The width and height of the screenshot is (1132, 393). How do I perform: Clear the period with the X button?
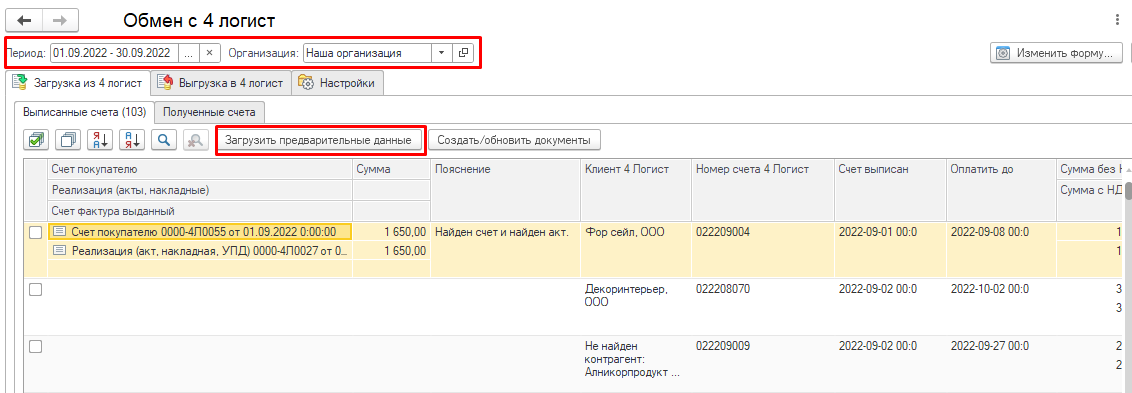coord(209,53)
